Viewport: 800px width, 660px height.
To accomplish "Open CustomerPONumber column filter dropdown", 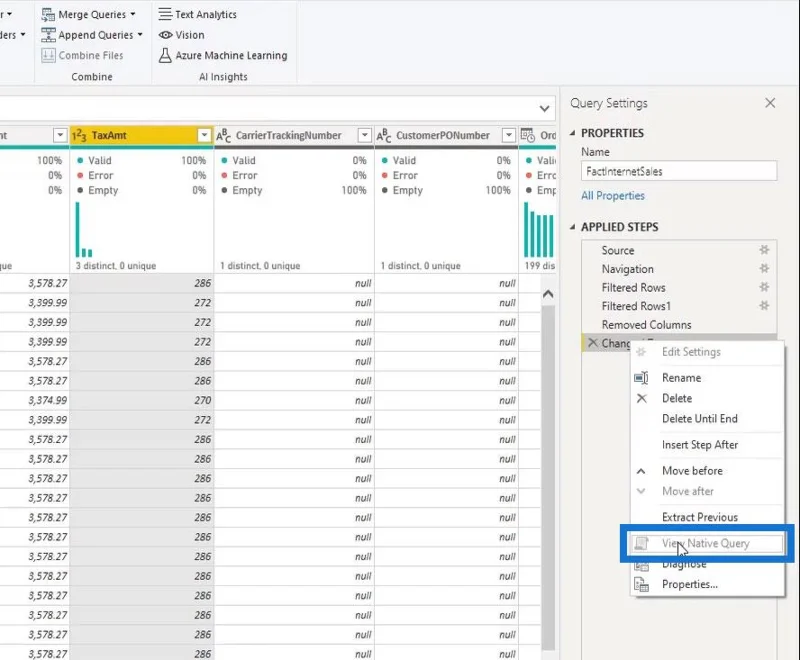I will (509, 135).
